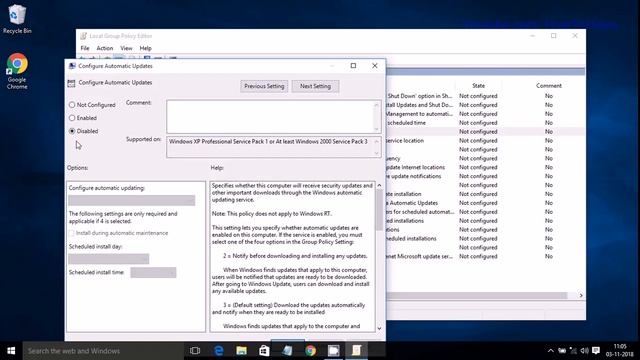Select the "heduled installations" policy row
The height and width of the screenshot is (360, 640).
(x=485, y=238)
